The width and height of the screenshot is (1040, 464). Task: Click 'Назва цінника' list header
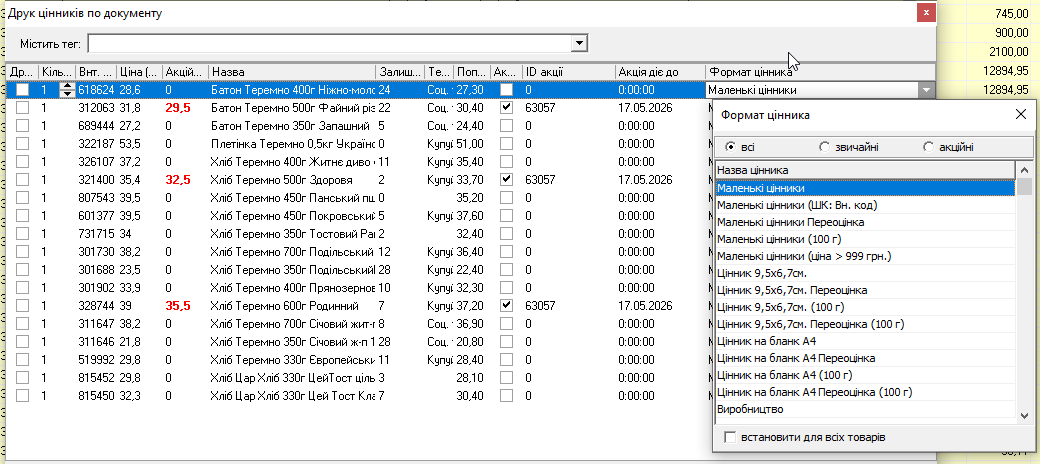866,170
